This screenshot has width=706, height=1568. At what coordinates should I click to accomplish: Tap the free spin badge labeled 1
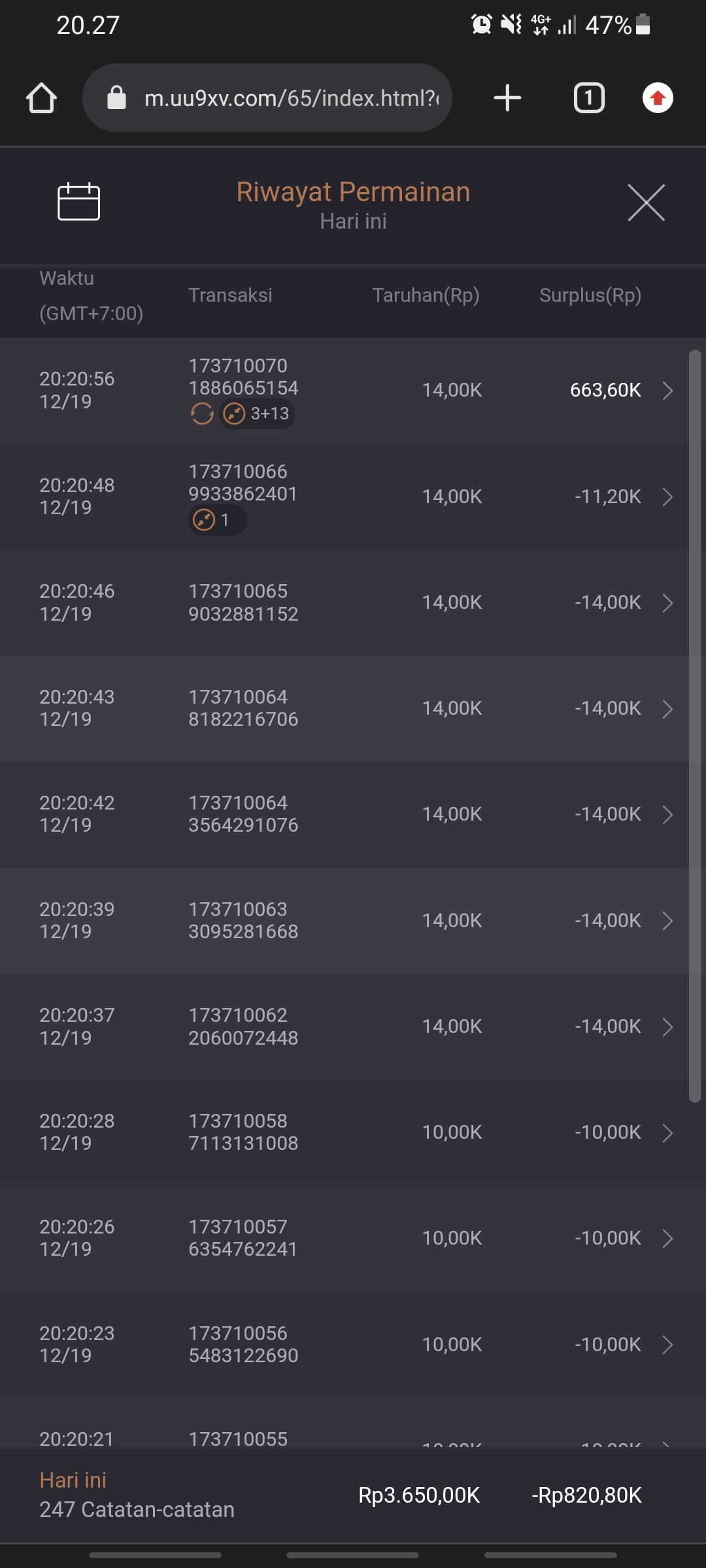click(x=217, y=521)
